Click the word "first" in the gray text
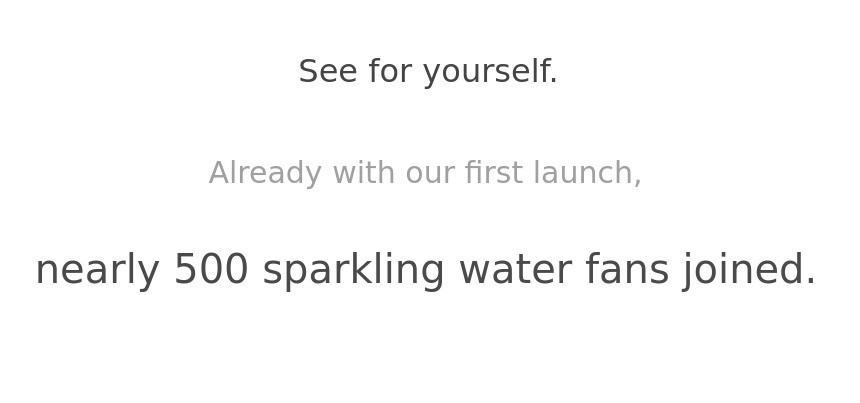This screenshot has width=860, height=403. pos(493,173)
